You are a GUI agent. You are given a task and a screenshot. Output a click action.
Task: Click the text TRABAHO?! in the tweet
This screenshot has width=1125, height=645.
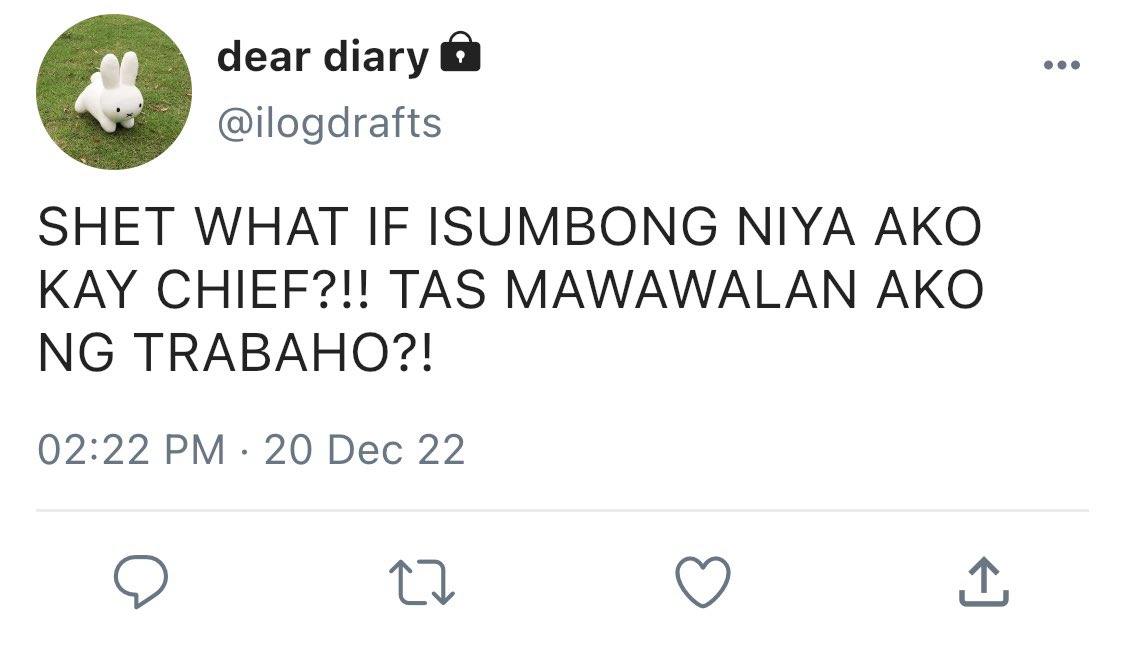(283, 354)
